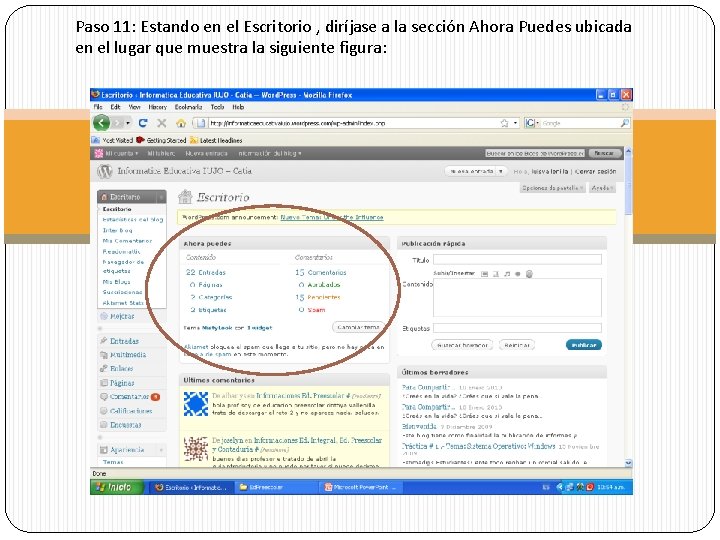Open the Estadísticas del blog sidebar link
Screen dimensions: 720x540
click(133, 219)
